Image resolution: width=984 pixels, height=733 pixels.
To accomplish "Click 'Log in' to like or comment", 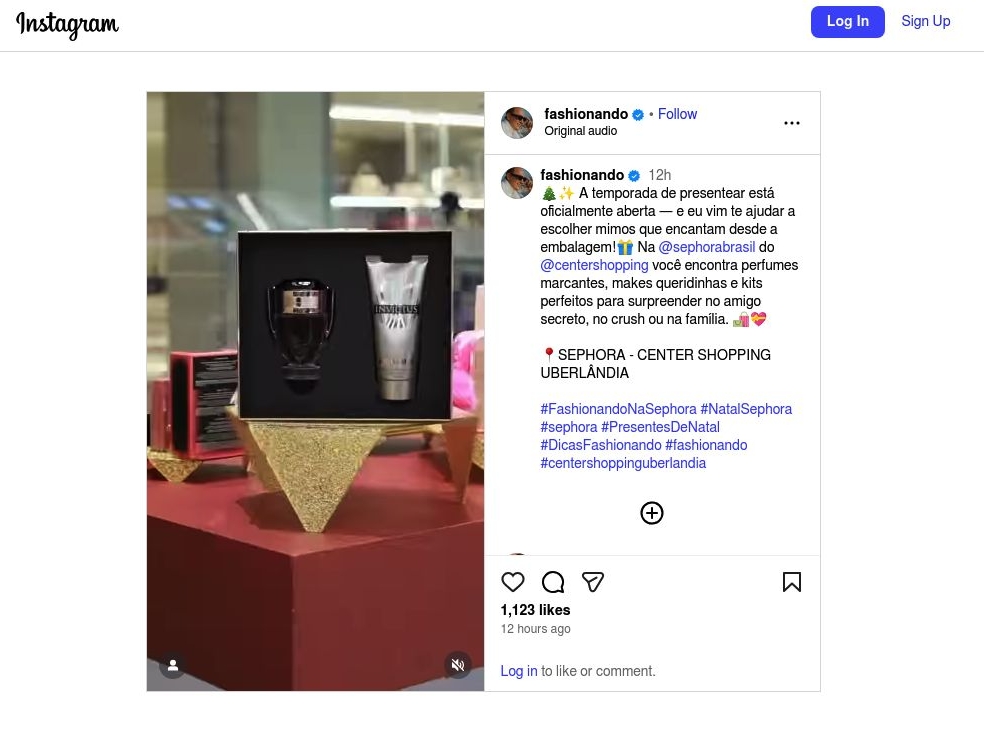I will click(518, 671).
